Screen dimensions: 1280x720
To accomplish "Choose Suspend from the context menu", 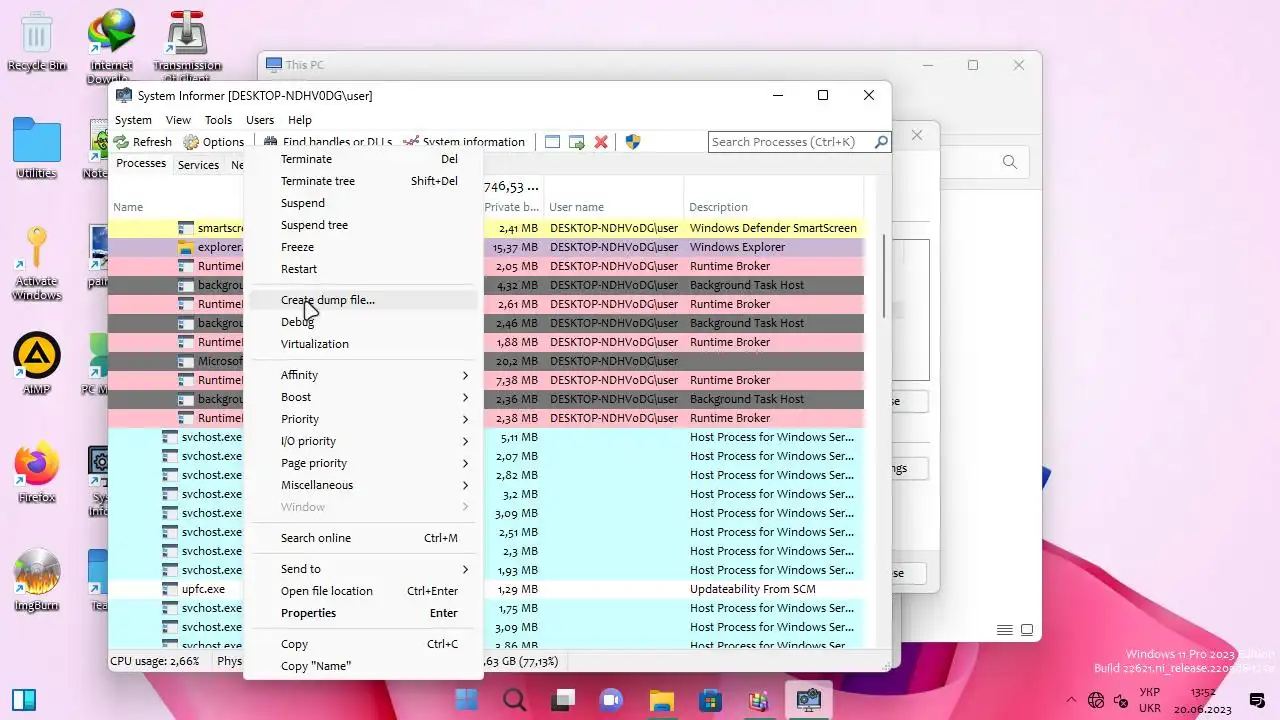I will pyautogui.click(x=364, y=203).
